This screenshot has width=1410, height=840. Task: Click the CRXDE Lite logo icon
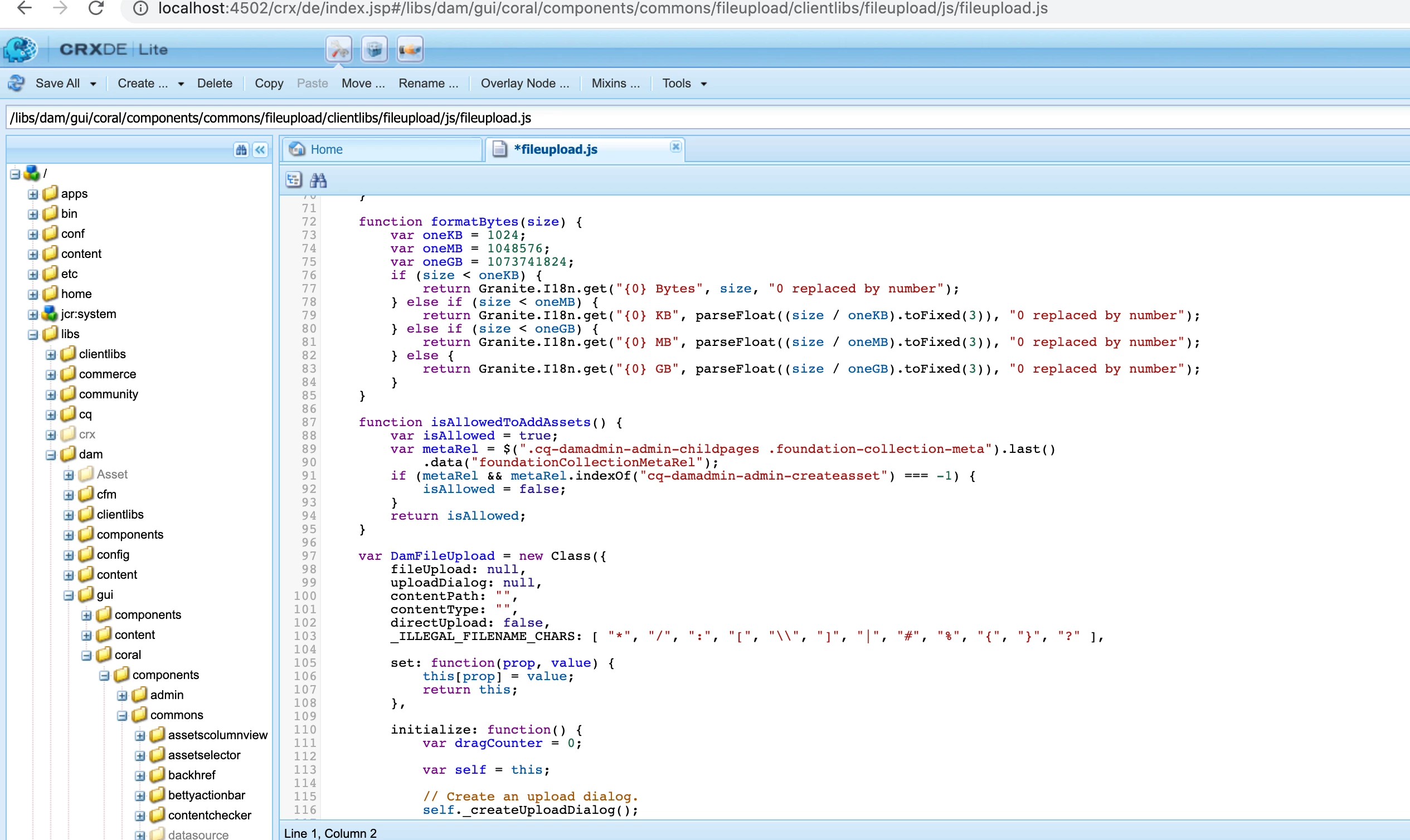21,49
